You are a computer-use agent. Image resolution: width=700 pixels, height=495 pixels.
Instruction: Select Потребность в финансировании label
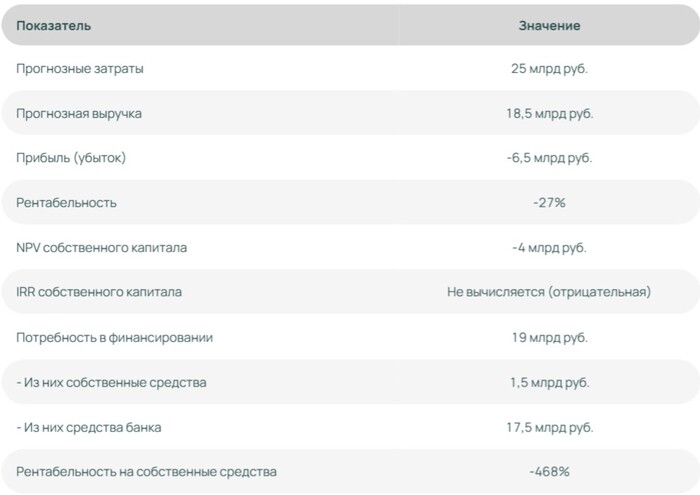click(x=115, y=337)
